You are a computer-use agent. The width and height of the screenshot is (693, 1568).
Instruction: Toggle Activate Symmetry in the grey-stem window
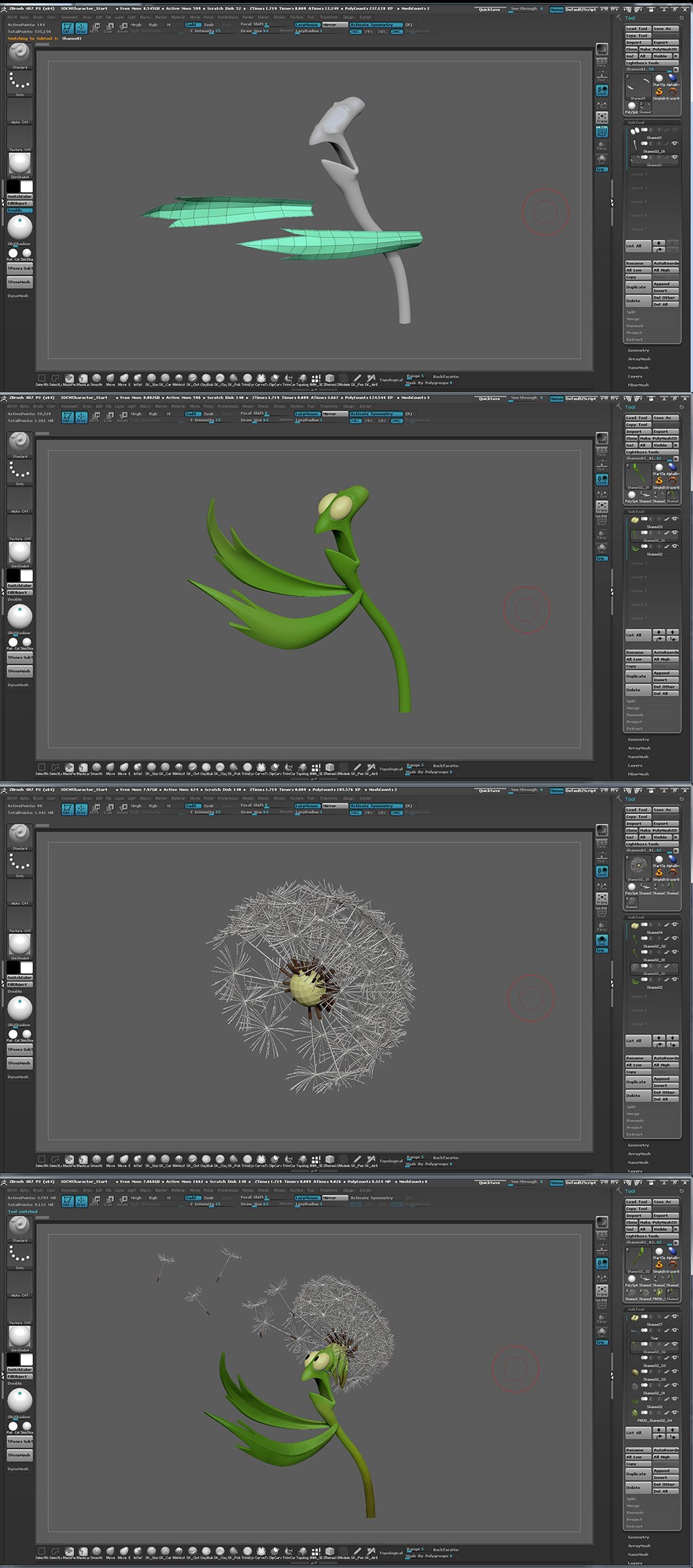point(375,25)
